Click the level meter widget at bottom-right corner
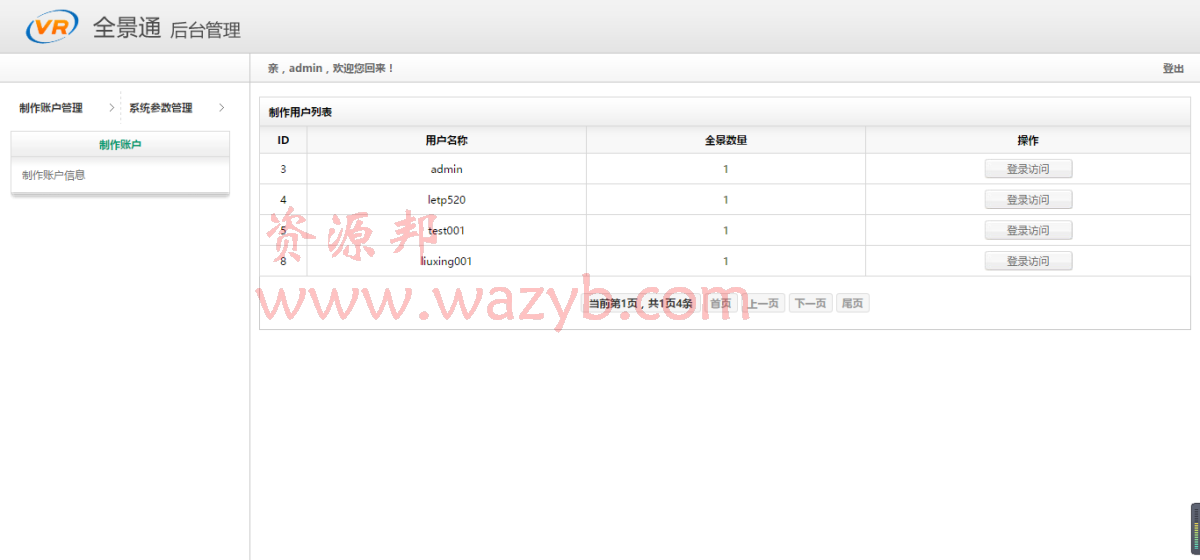This screenshot has width=1200, height=560. pyautogui.click(x=1195, y=531)
